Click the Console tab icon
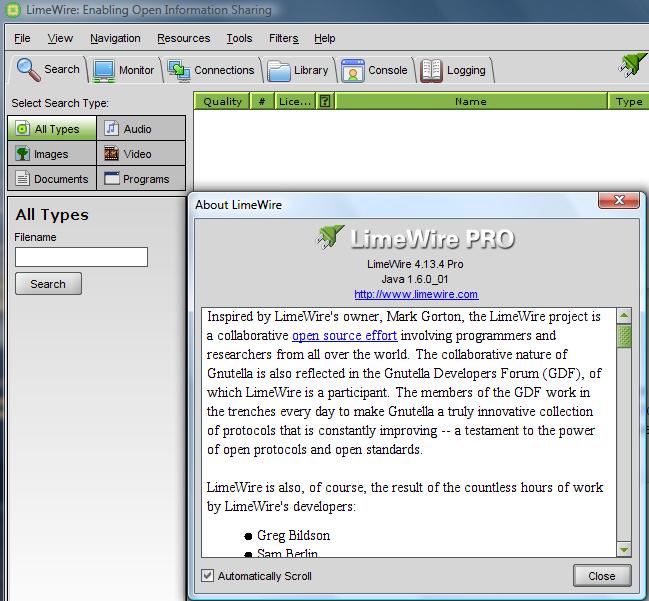 tap(353, 71)
